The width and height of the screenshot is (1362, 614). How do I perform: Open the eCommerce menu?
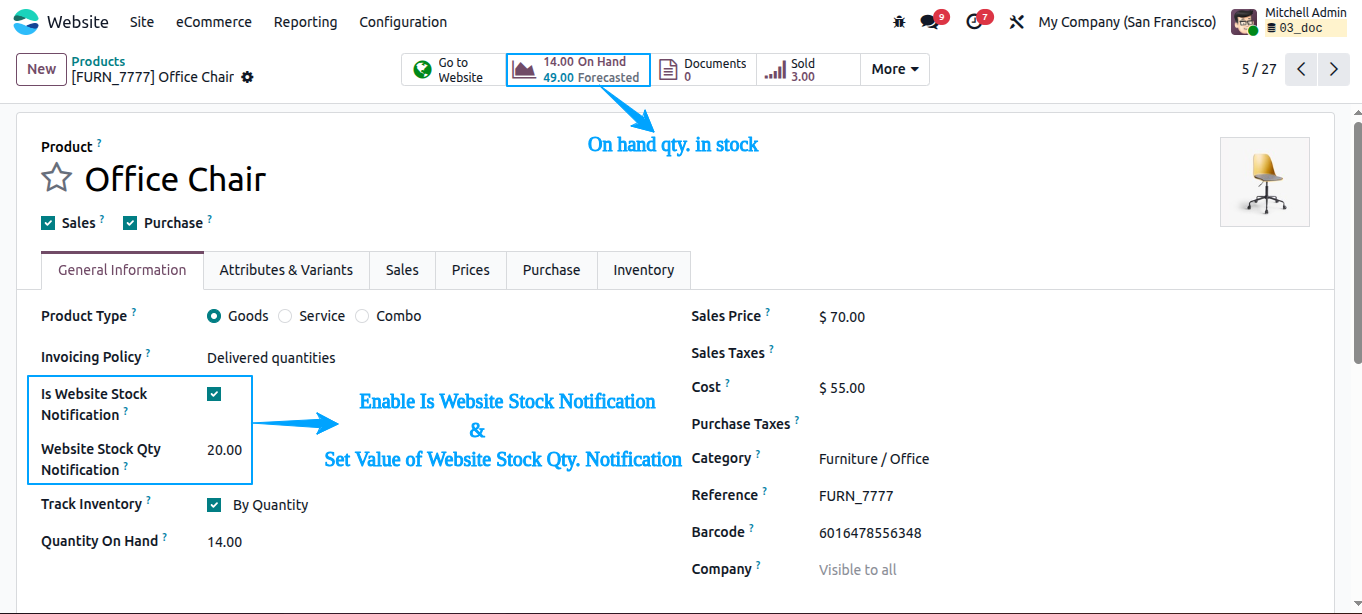[214, 22]
